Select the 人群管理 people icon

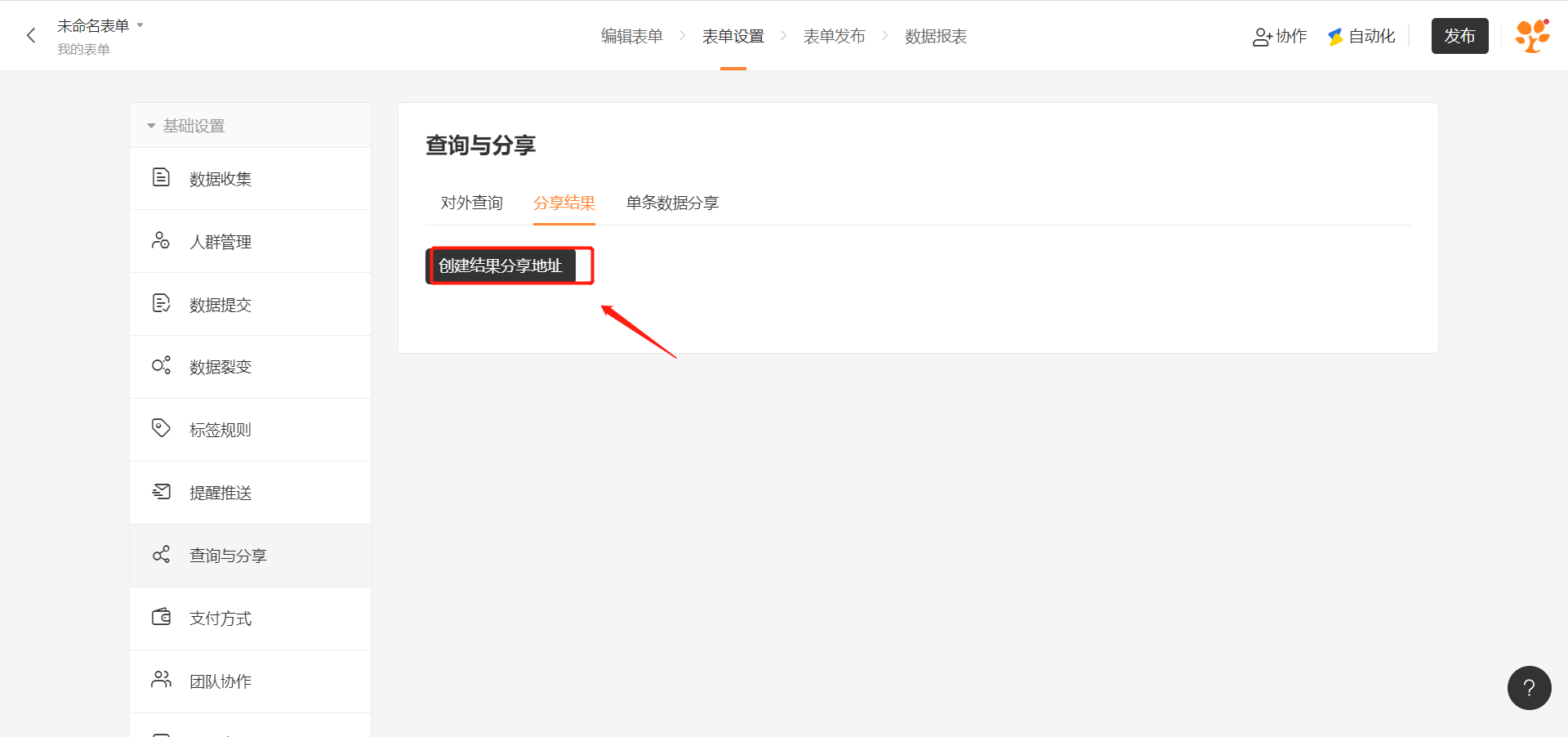coord(161,240)
